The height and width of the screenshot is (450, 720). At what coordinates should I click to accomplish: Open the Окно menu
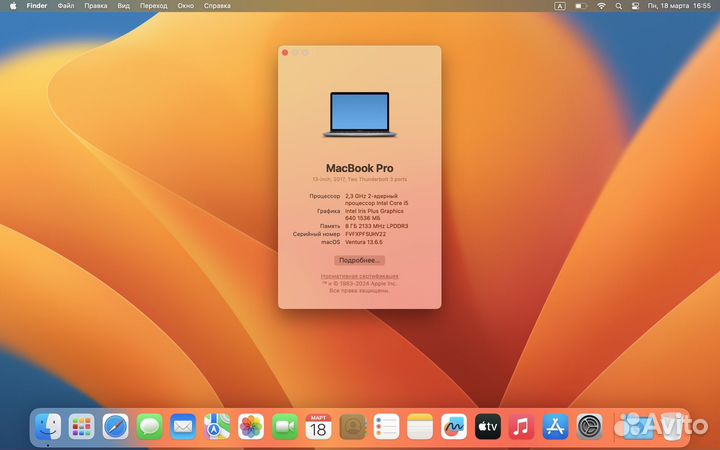coord(186,6)
